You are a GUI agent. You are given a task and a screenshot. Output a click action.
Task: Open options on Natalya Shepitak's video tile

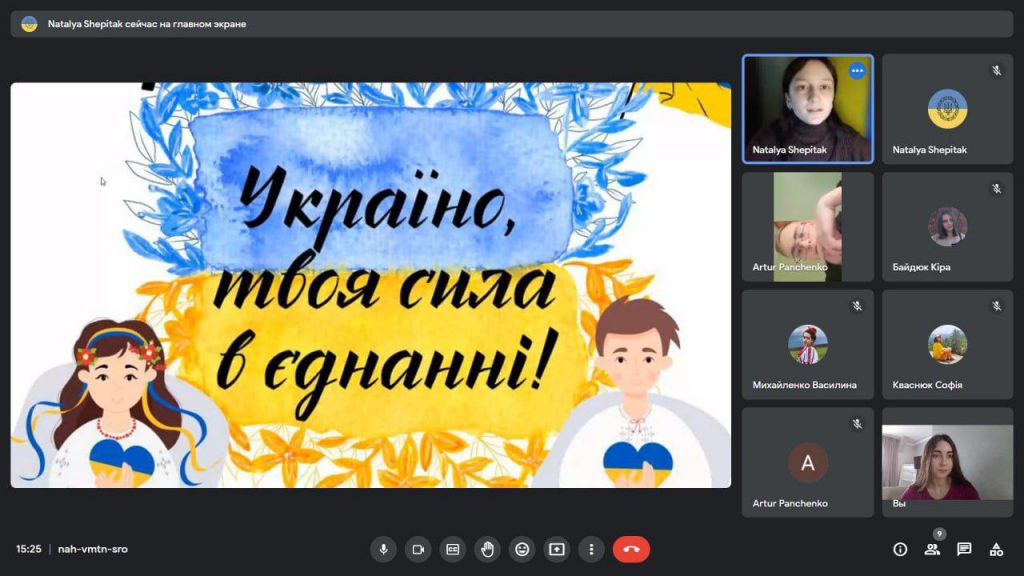(x=857, y=71)
